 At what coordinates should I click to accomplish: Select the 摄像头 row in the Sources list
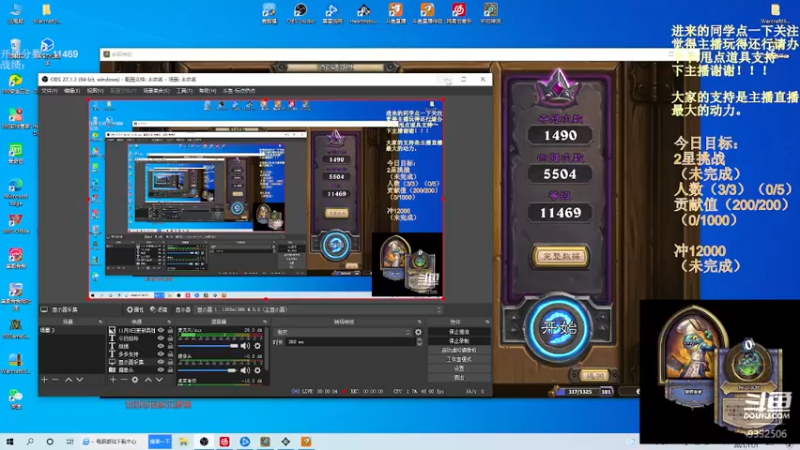tap(140, 370)
